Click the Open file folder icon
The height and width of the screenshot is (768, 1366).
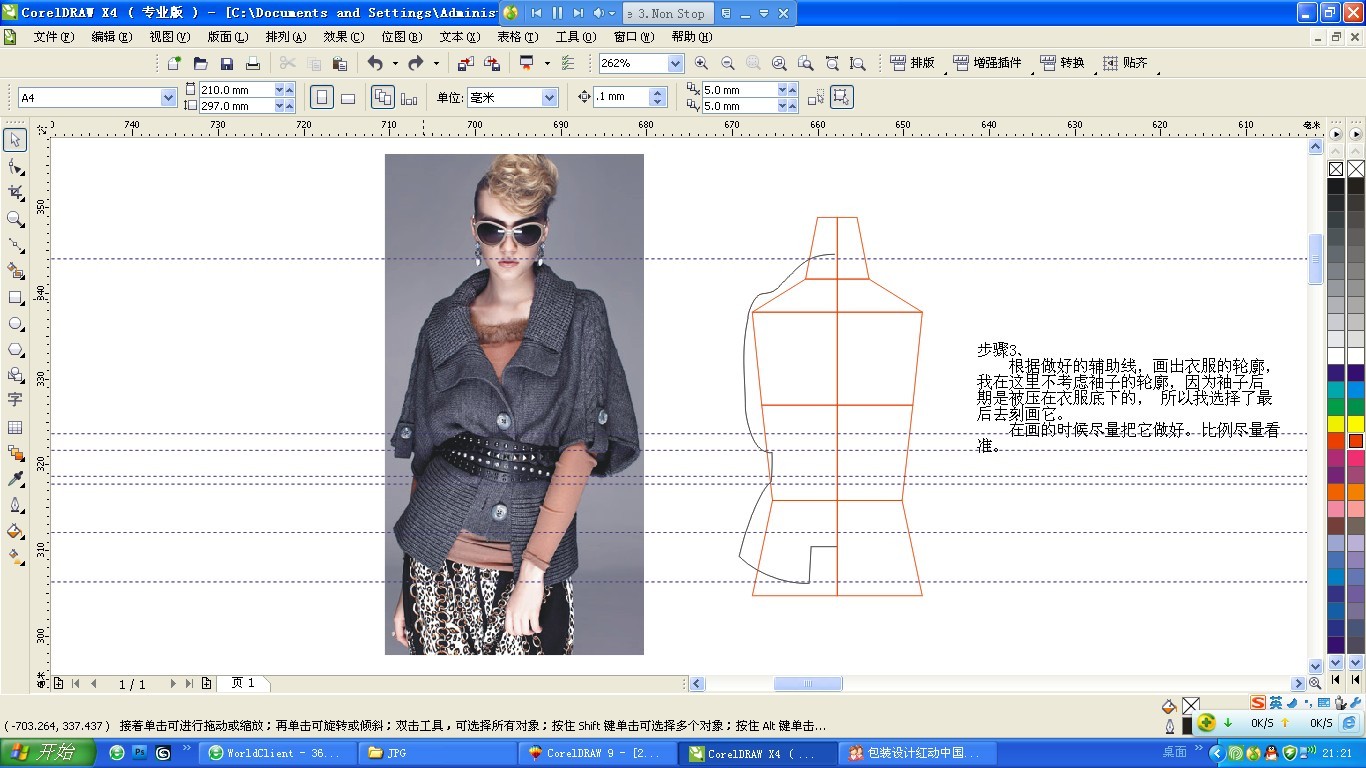click(x=200, y=63)
